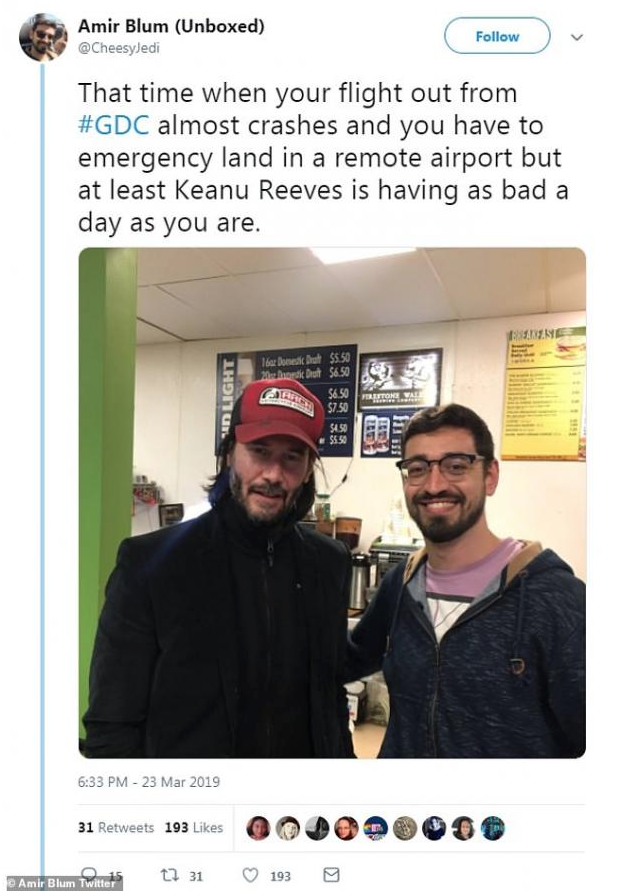This screenshot has width=626, height=896.
Task: Click the last liker avatar in the row
Action: (x=492, y=828)
